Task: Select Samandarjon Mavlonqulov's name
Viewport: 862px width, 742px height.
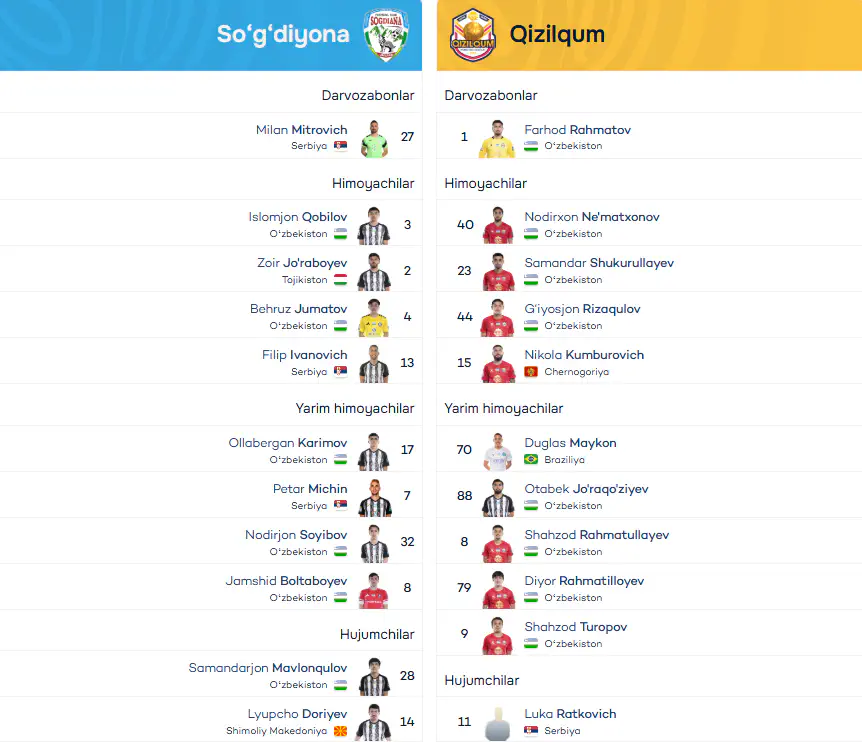Action: pyautogui.click(x=268, y=668)
